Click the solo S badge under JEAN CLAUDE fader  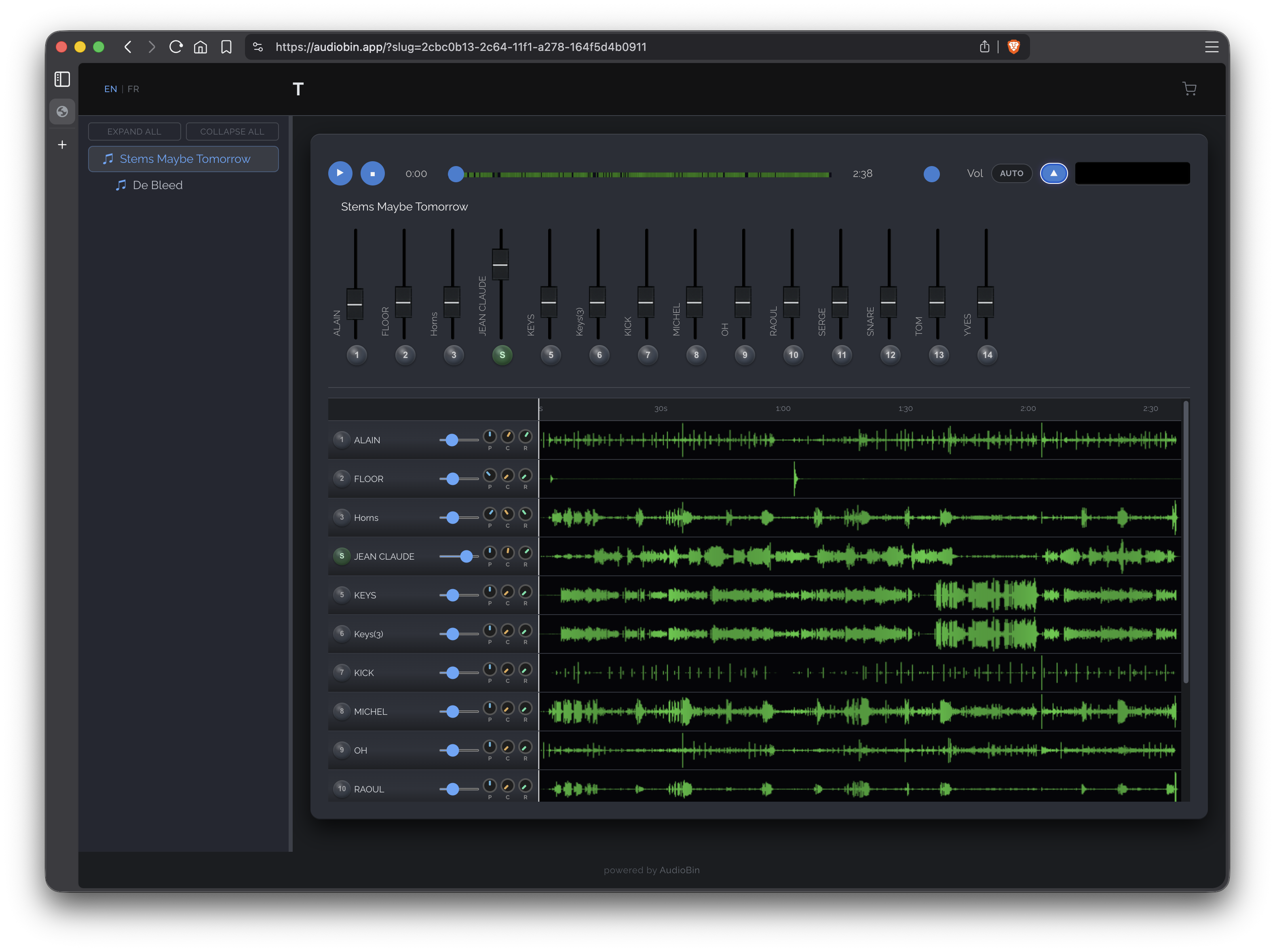[501, 356]
